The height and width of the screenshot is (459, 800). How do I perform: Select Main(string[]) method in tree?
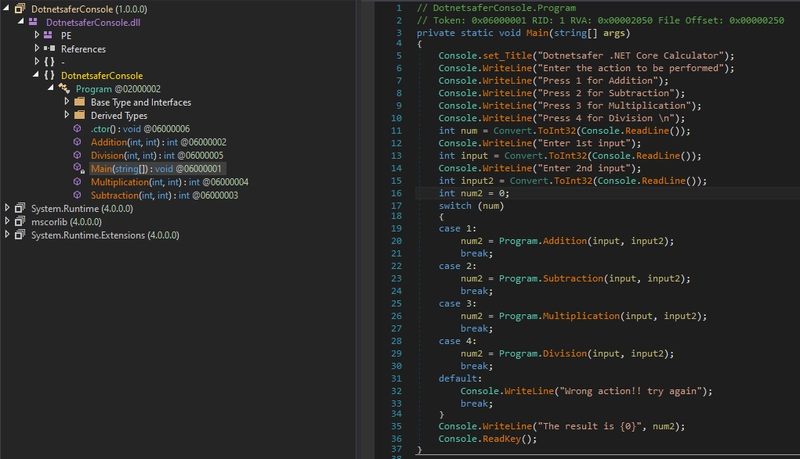[156, 169]
